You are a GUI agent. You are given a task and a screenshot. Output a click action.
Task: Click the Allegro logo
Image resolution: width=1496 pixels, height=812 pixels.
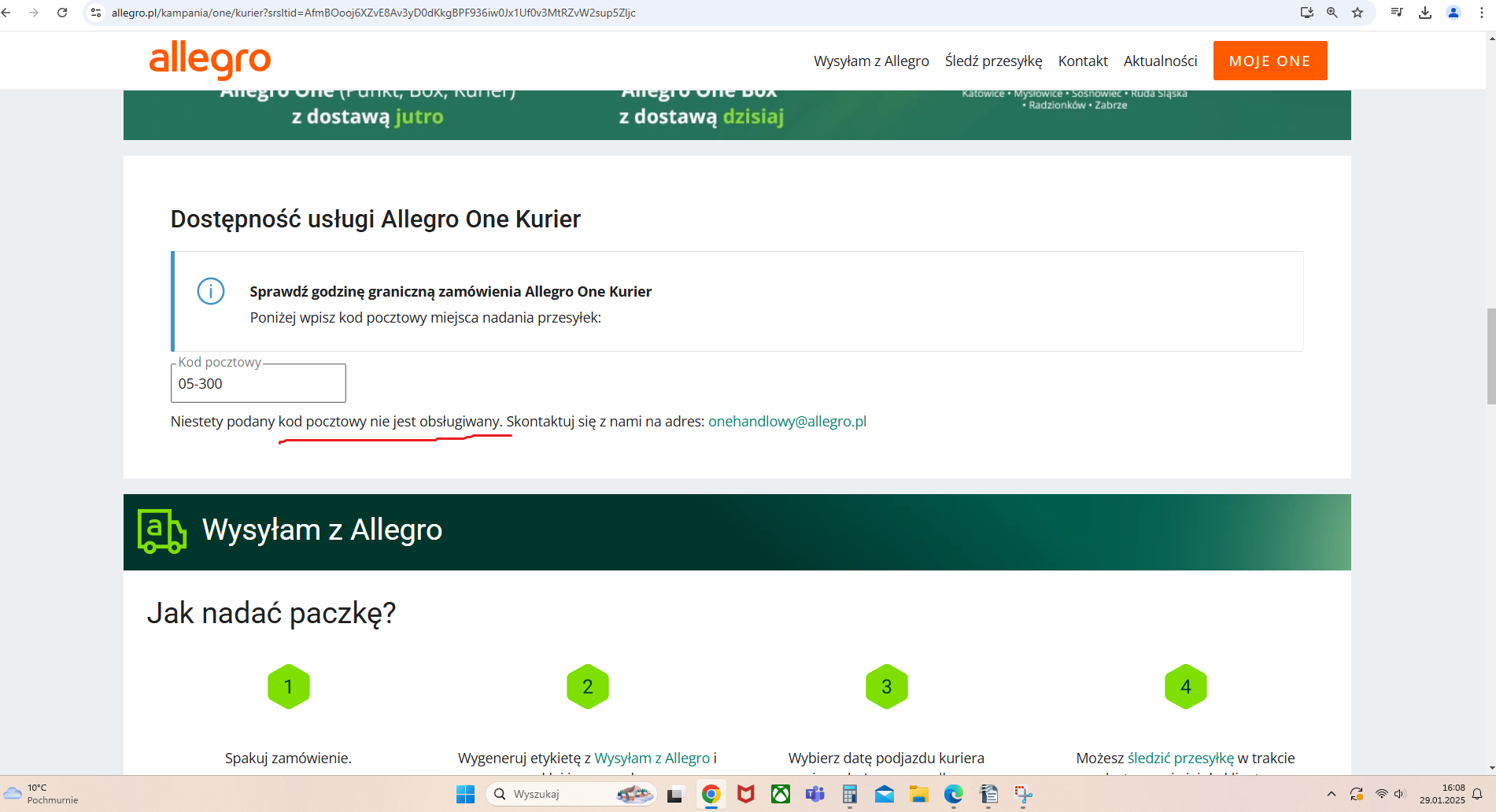click(x=209, y=61)
